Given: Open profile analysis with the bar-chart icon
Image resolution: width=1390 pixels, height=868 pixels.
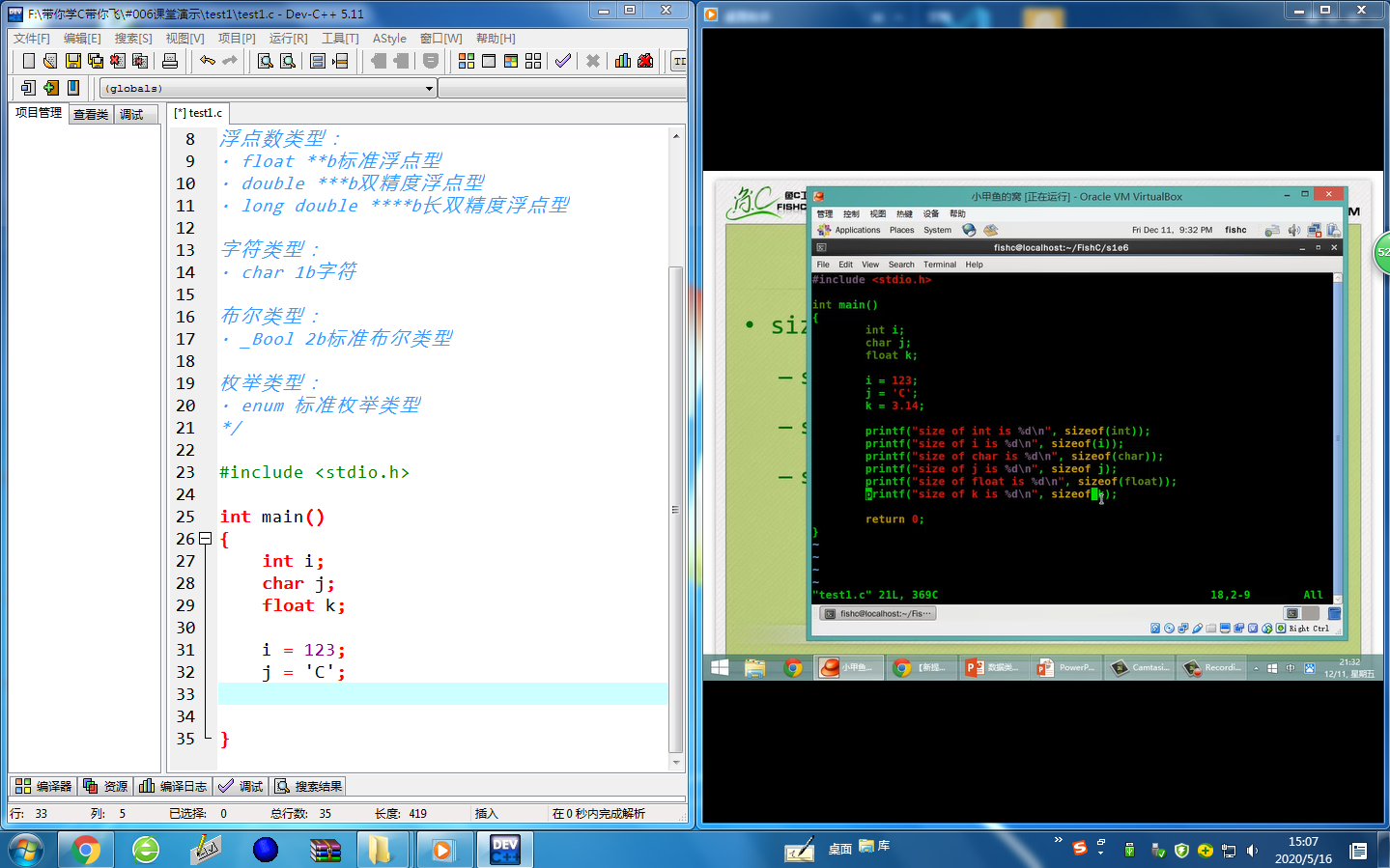Looking at the screenshot, I should click(x=623, y=61).
